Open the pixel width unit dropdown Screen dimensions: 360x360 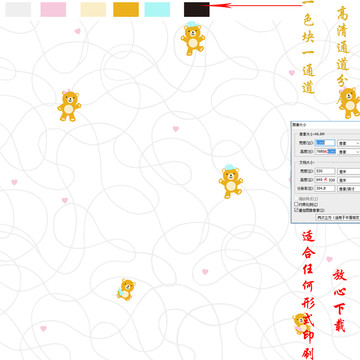(x=349, y=143)
